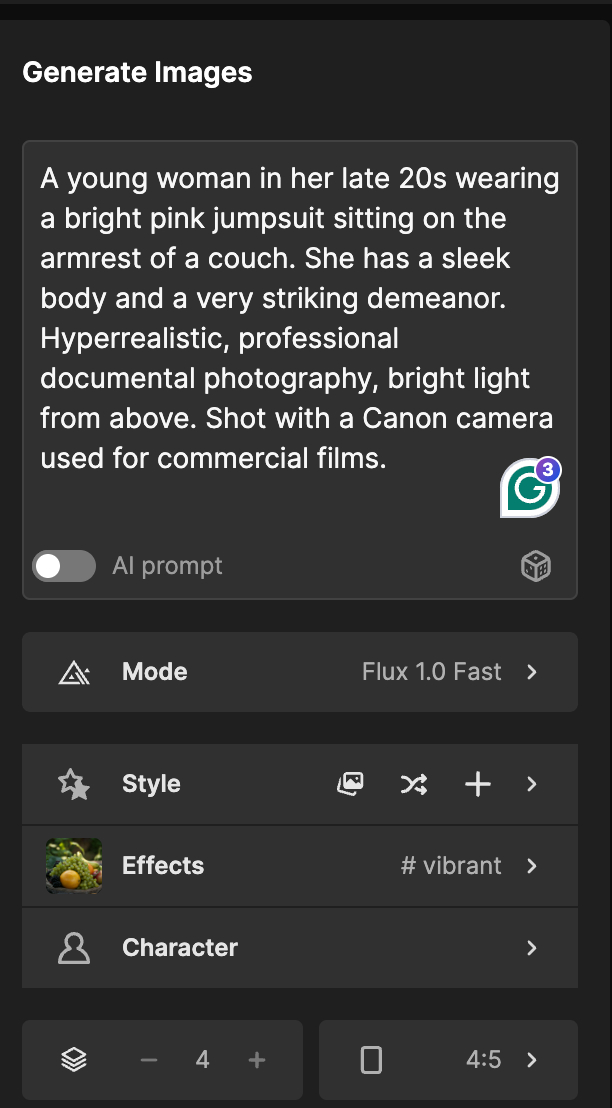The image size is (612, 1108).
Task: Click the Character person icon
Action: [73, 948]
